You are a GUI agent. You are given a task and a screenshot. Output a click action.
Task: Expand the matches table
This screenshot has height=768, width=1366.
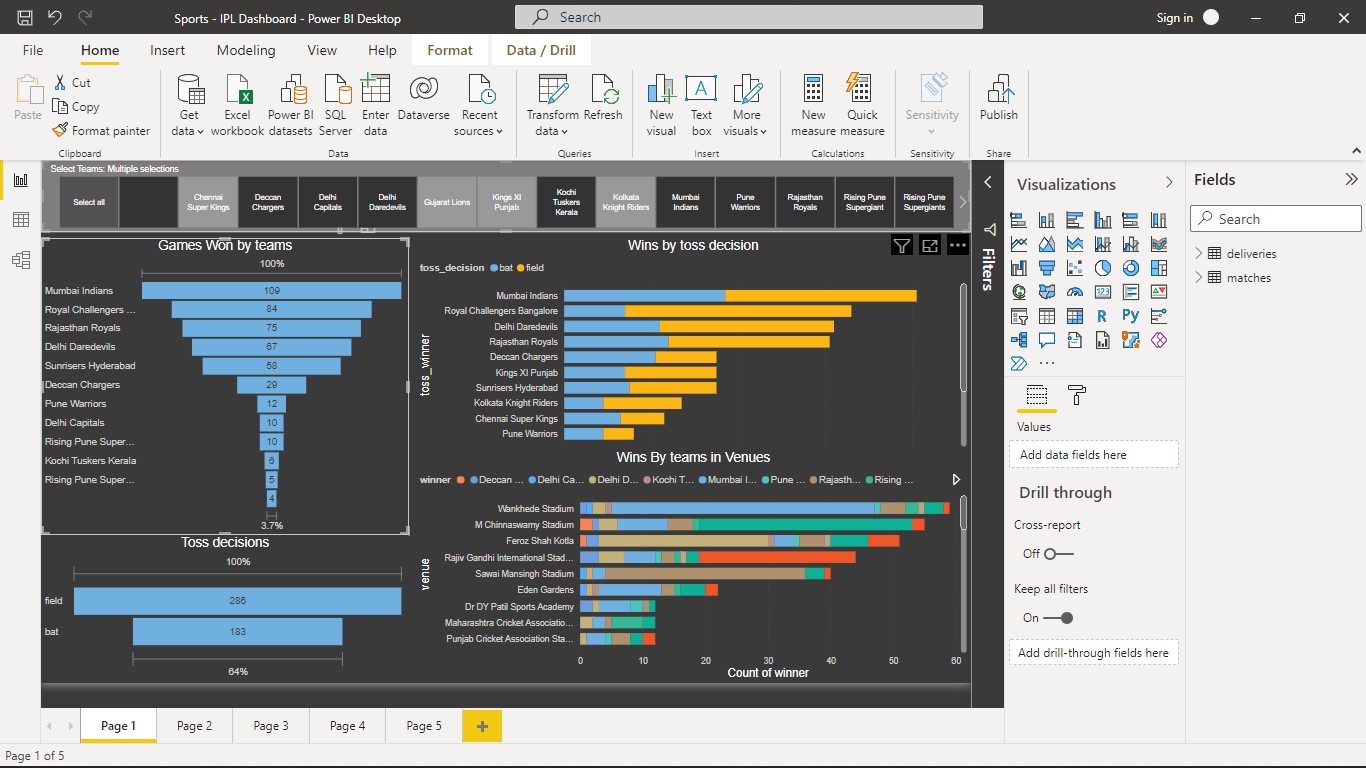[x=1198, y=278]
